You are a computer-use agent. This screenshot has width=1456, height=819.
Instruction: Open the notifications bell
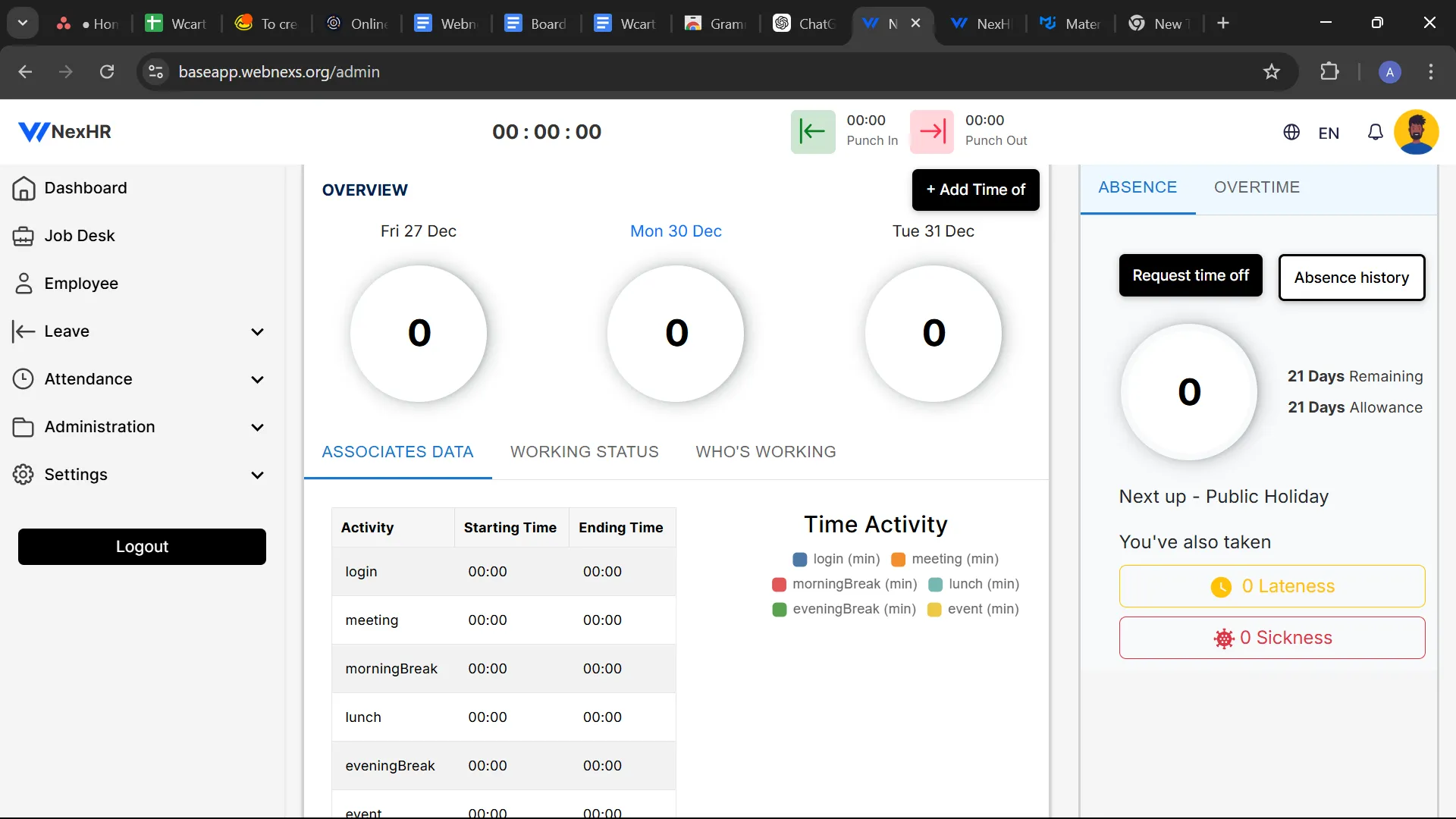(x=1375, y=133)
